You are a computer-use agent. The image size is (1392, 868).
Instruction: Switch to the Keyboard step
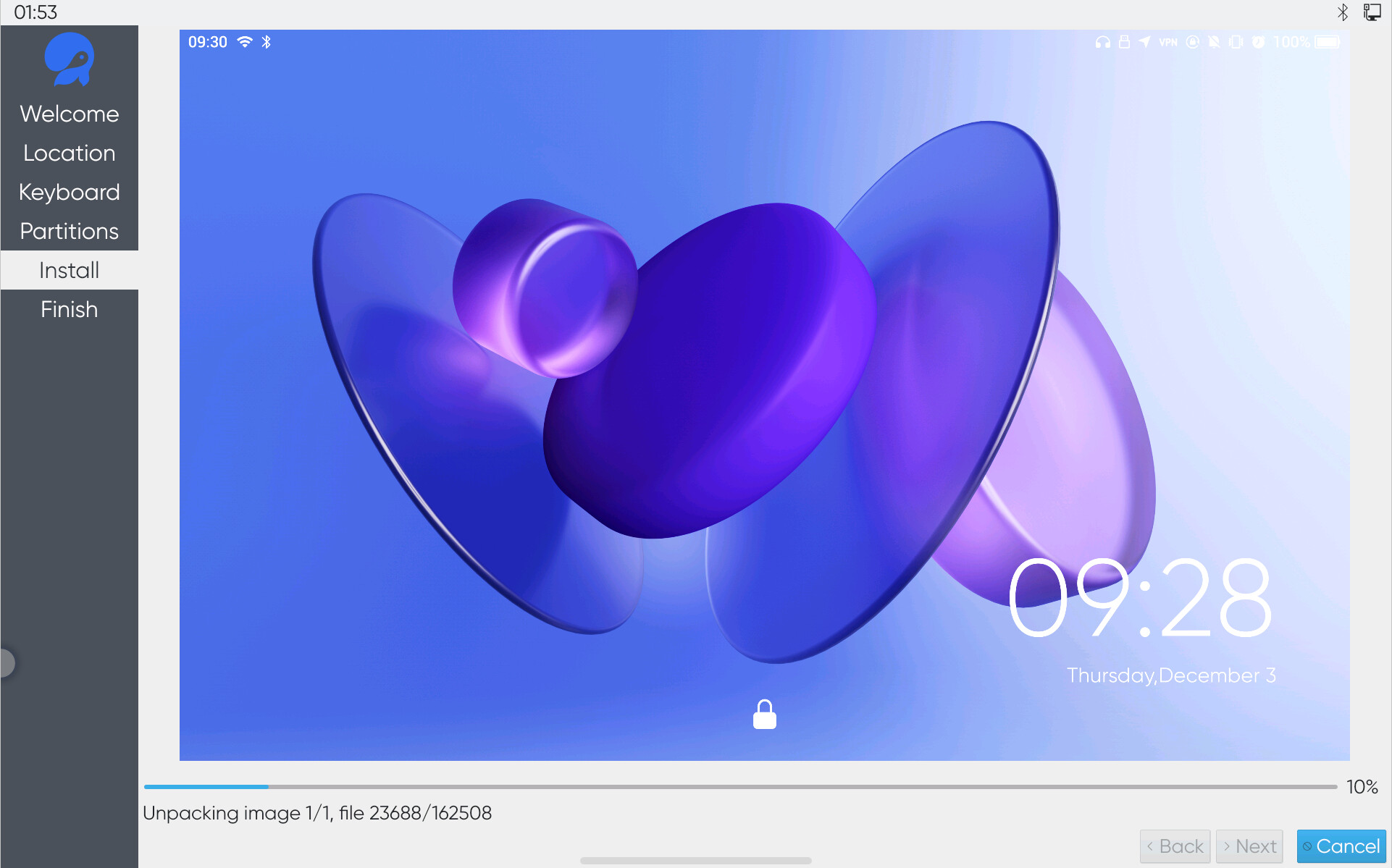point(69,192)
